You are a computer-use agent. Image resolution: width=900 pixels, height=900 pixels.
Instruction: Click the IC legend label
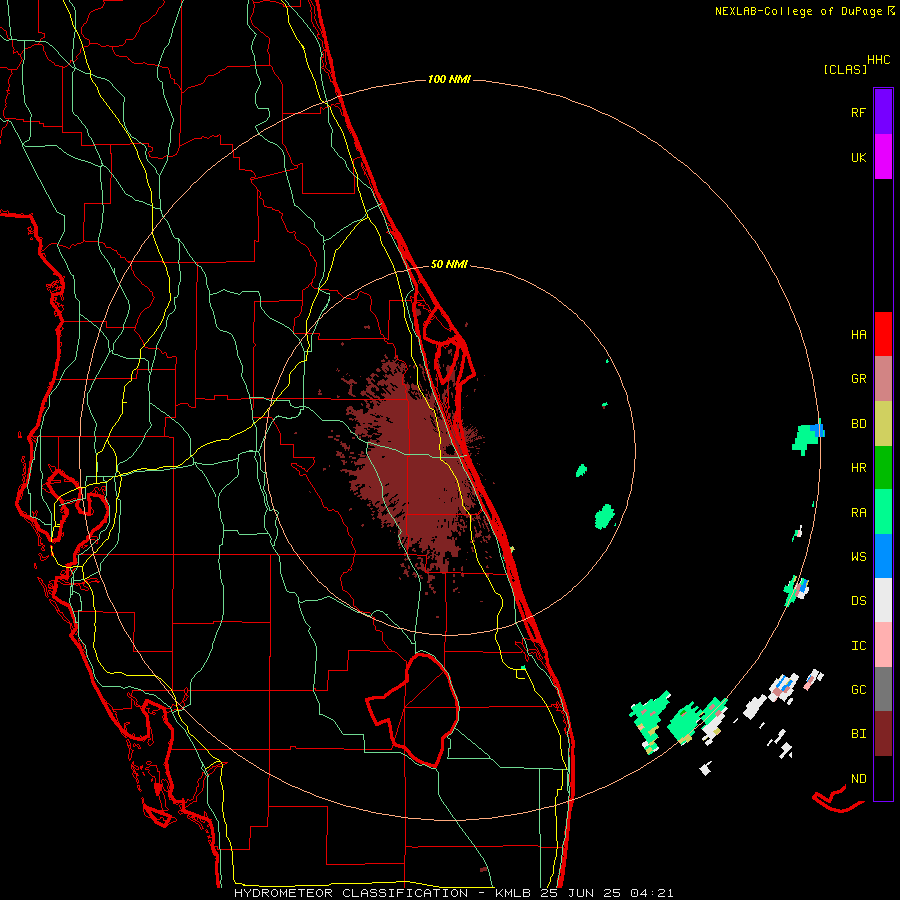coord(858,646)
